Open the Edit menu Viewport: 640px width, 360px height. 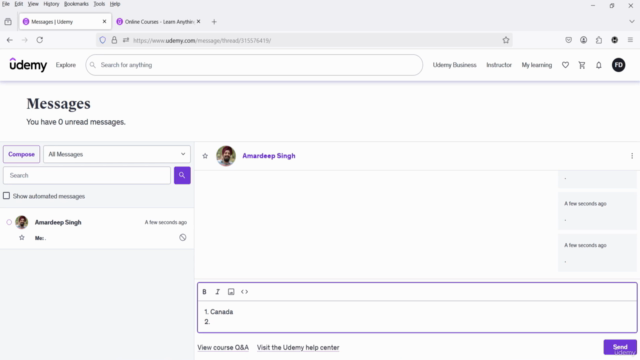[19, 4]
